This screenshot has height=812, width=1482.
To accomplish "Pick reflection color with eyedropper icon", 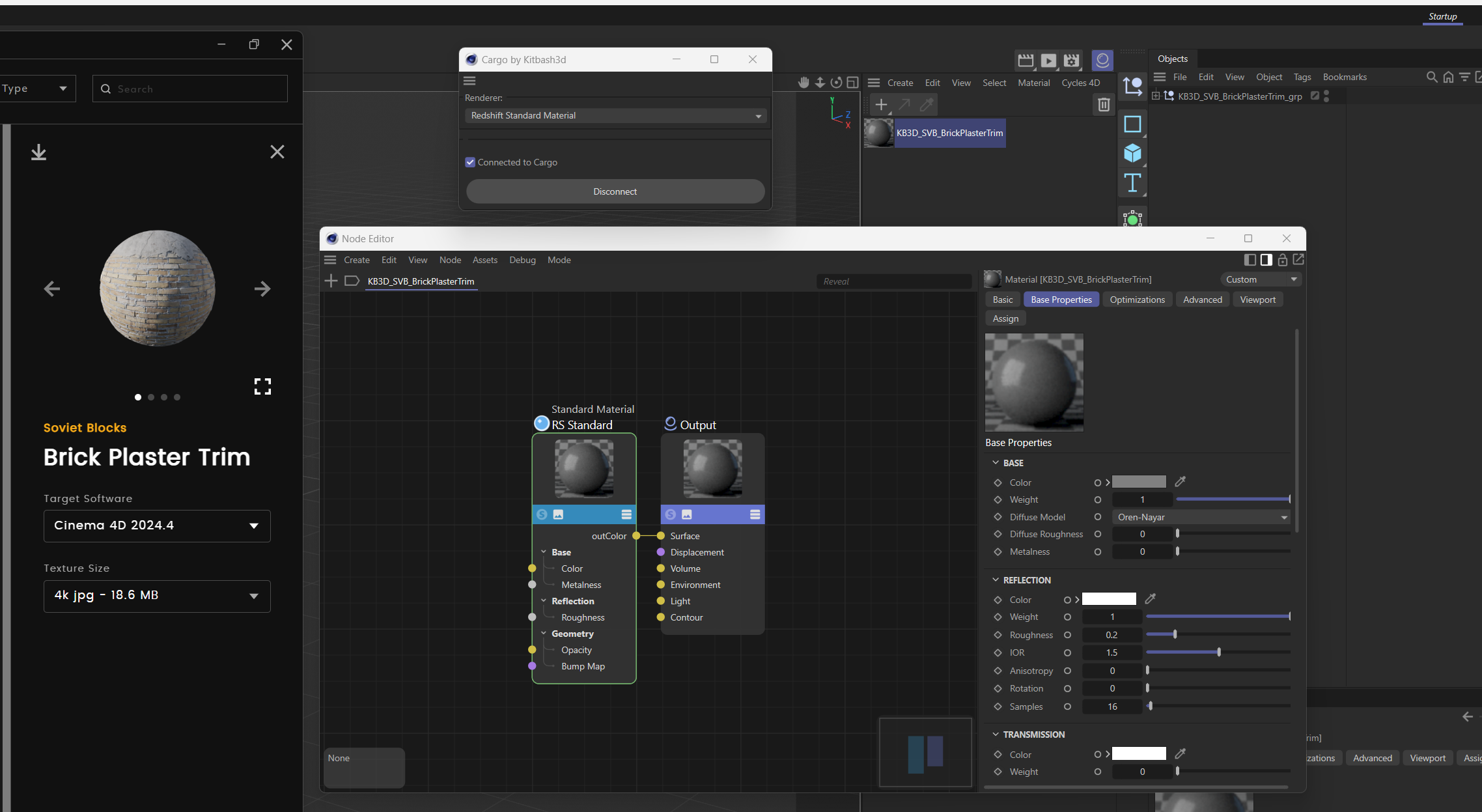I will pyautogui.click(x=1150, y=599).
